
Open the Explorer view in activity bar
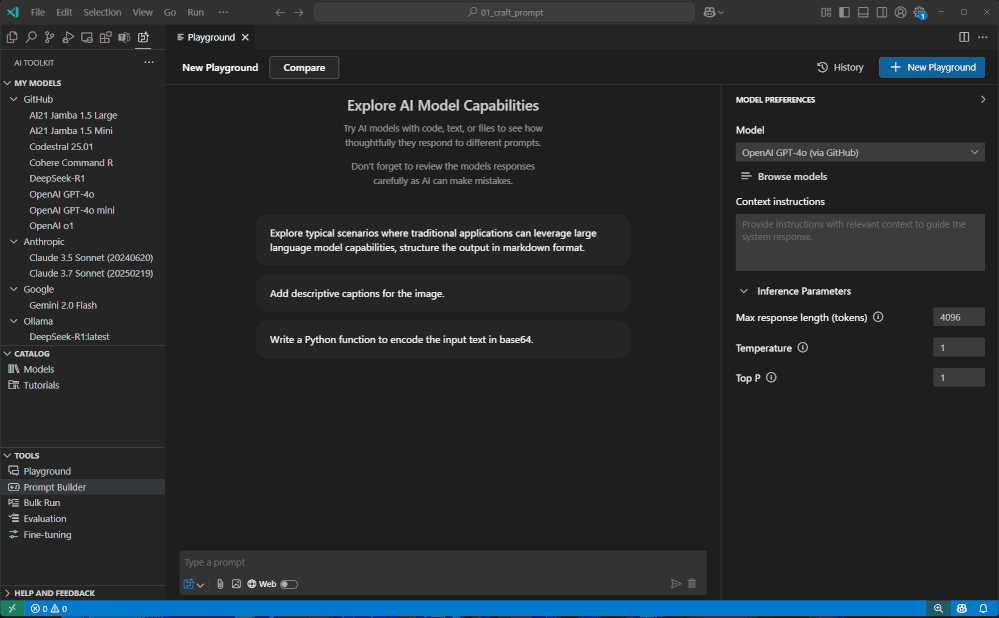11,38
